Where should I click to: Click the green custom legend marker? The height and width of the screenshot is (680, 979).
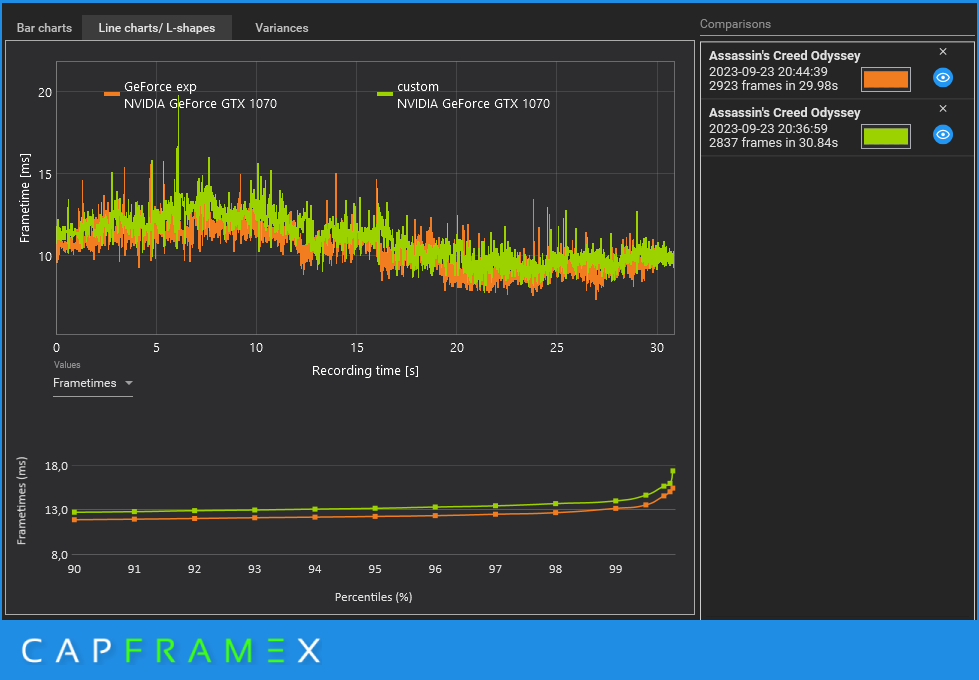click(385, 94)
